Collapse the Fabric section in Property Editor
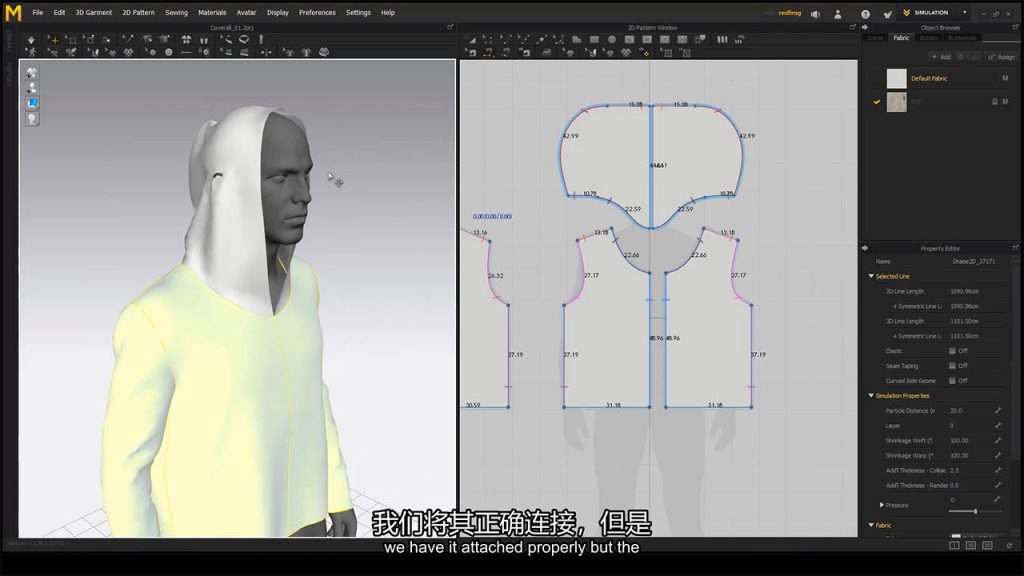Screen dimensions: 1024x576 click(x=871, y=525)
